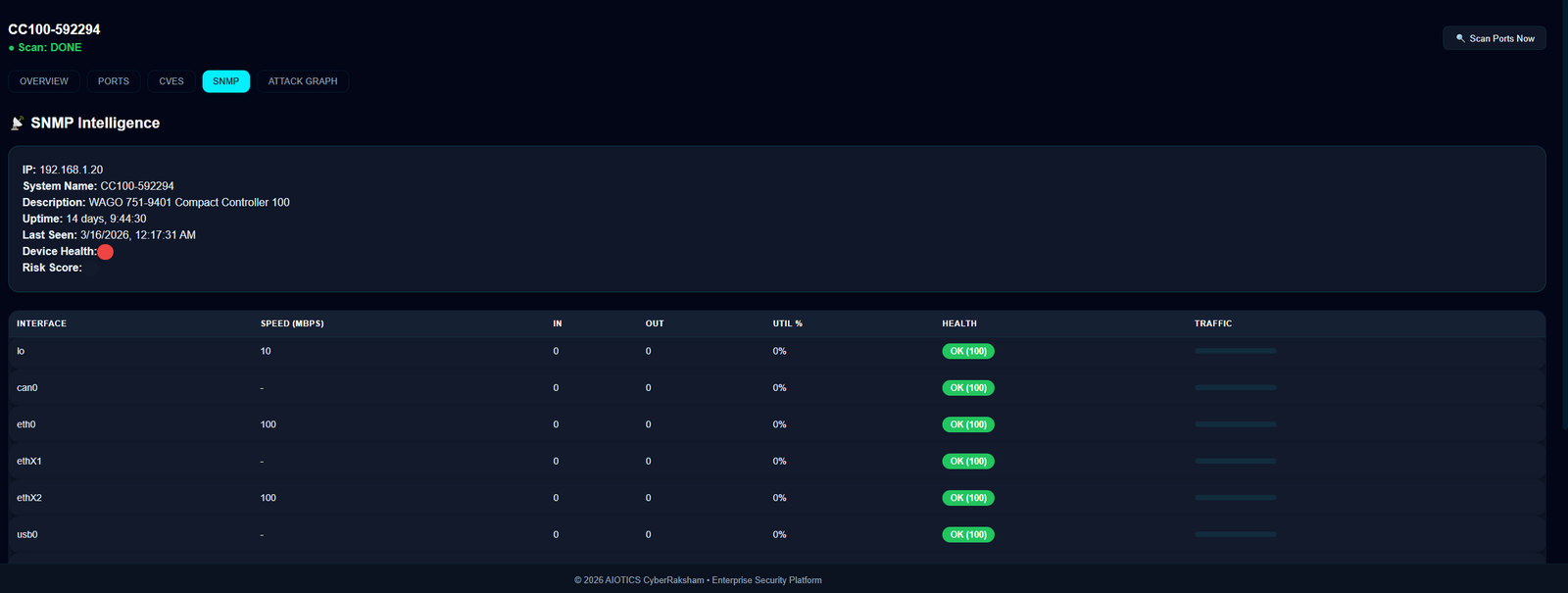Click the traffic bar for ethX1

coord(1235,462)
